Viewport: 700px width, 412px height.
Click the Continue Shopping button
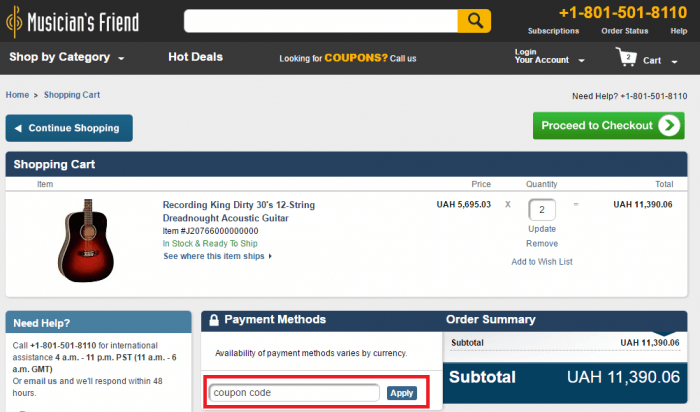(69, 128)
